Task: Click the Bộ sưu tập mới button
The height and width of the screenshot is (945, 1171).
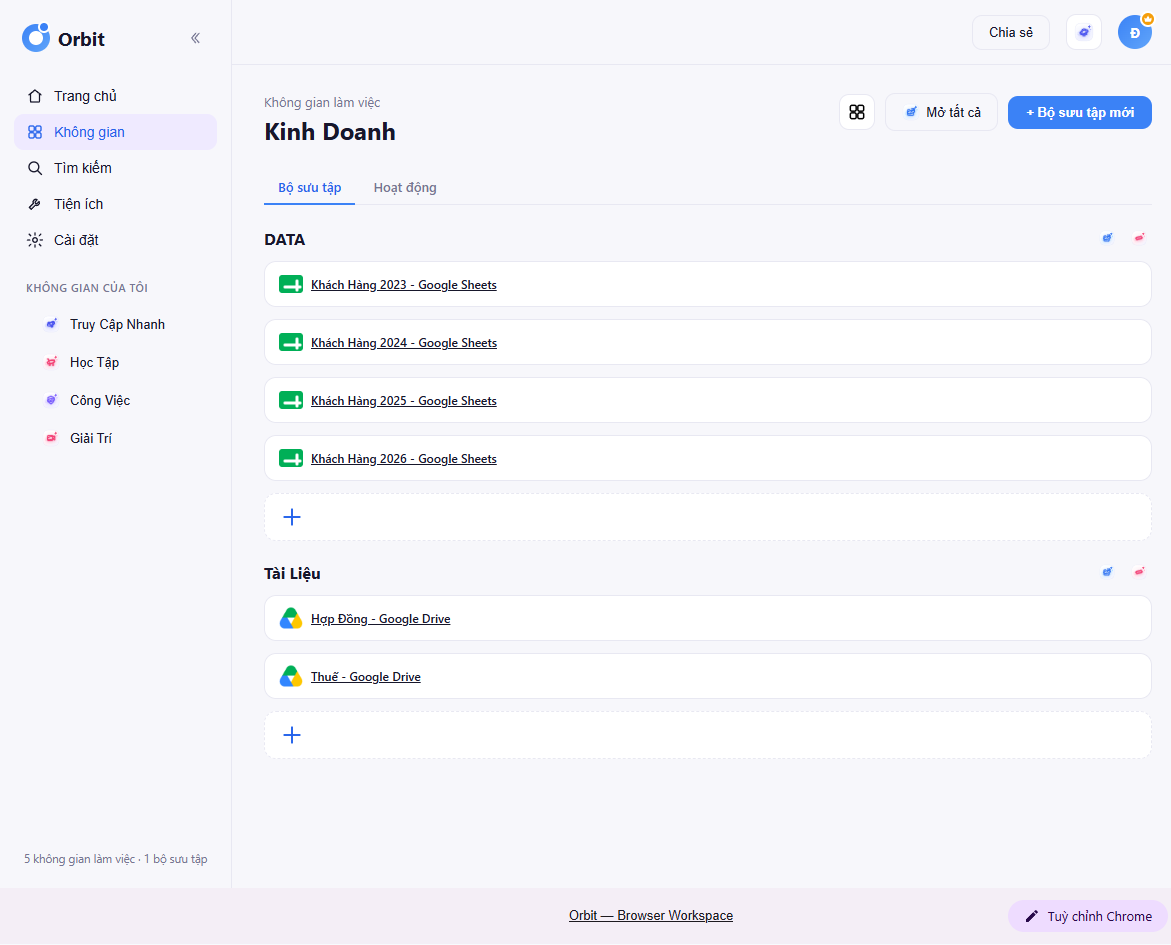Action: click(x=1079, y=112)
